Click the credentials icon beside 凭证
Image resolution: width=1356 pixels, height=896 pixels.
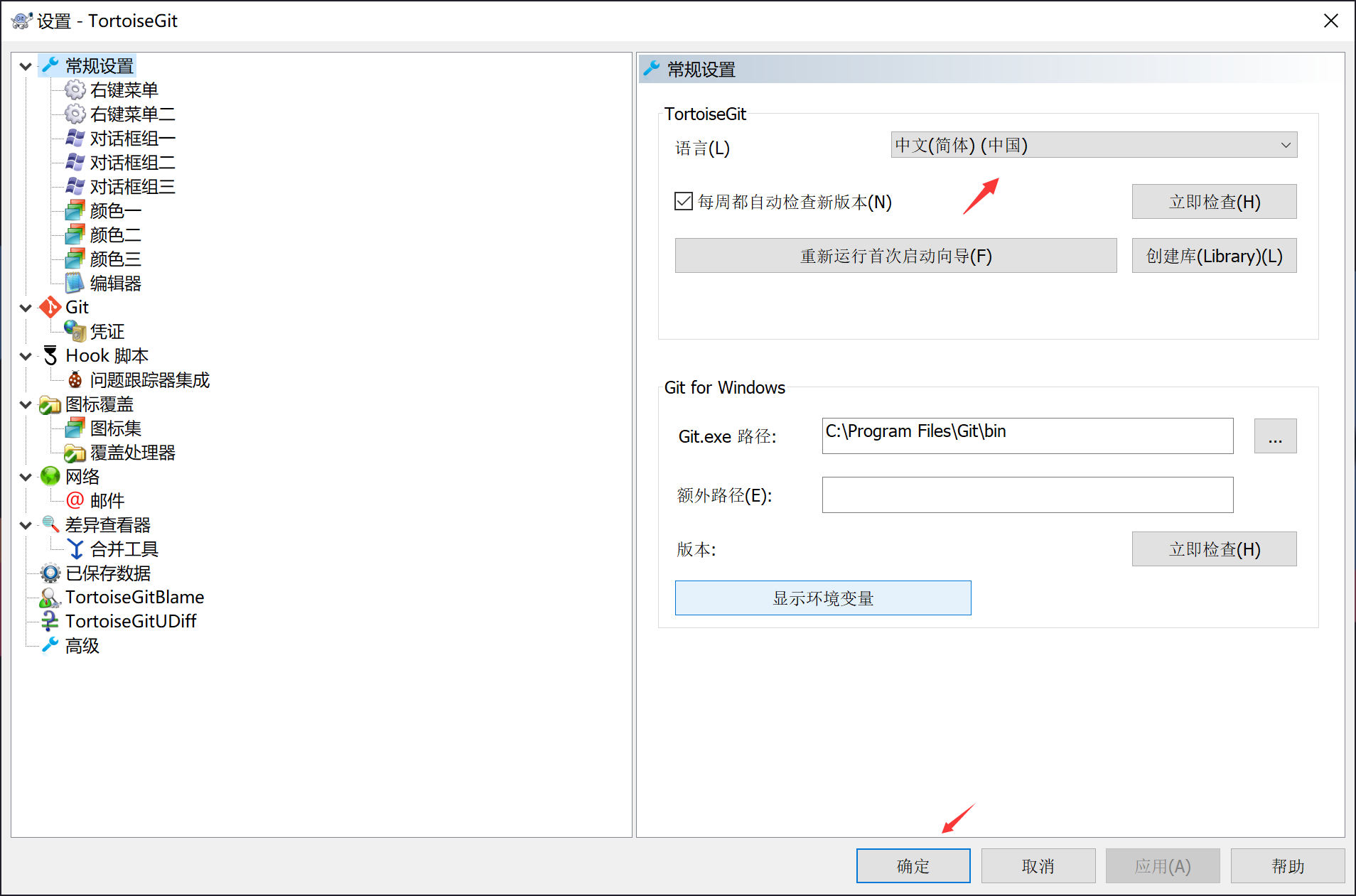tap(75, 331)
